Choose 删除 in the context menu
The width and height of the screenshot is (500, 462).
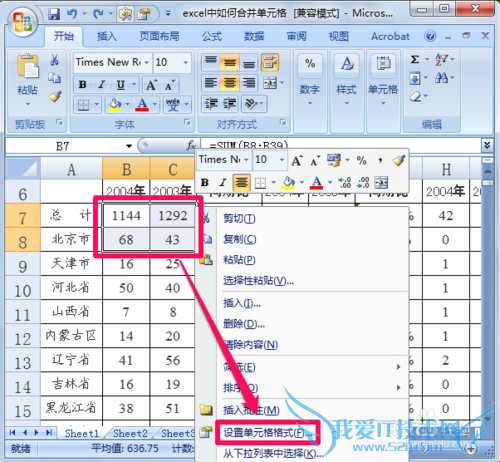click(x=244, y=323)
